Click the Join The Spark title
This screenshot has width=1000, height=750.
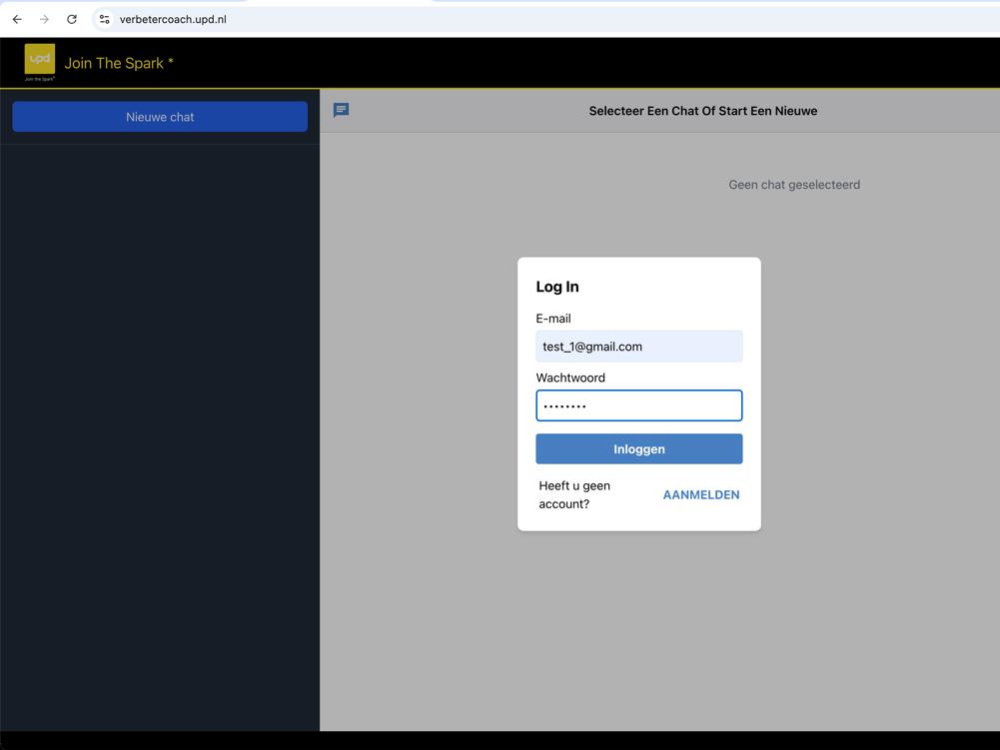(119, 63)
